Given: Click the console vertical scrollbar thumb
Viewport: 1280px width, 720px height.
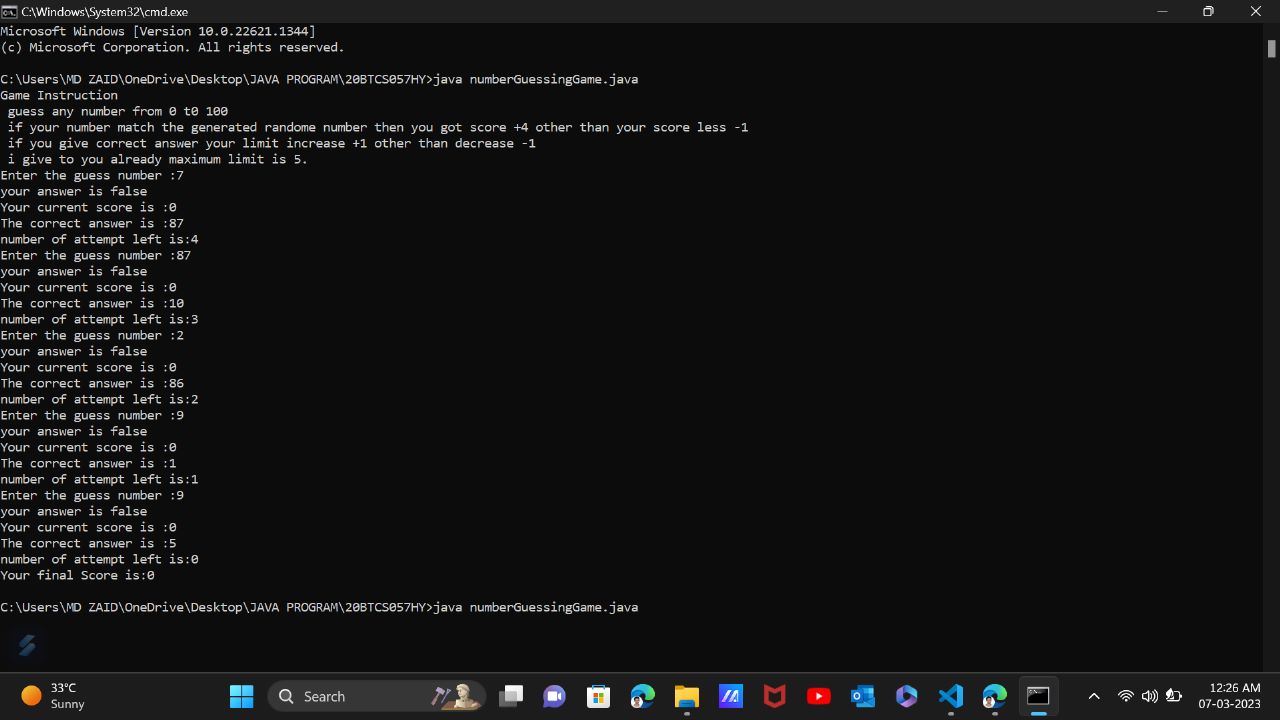Looking at the screenshot, I should click(1272, 48).
